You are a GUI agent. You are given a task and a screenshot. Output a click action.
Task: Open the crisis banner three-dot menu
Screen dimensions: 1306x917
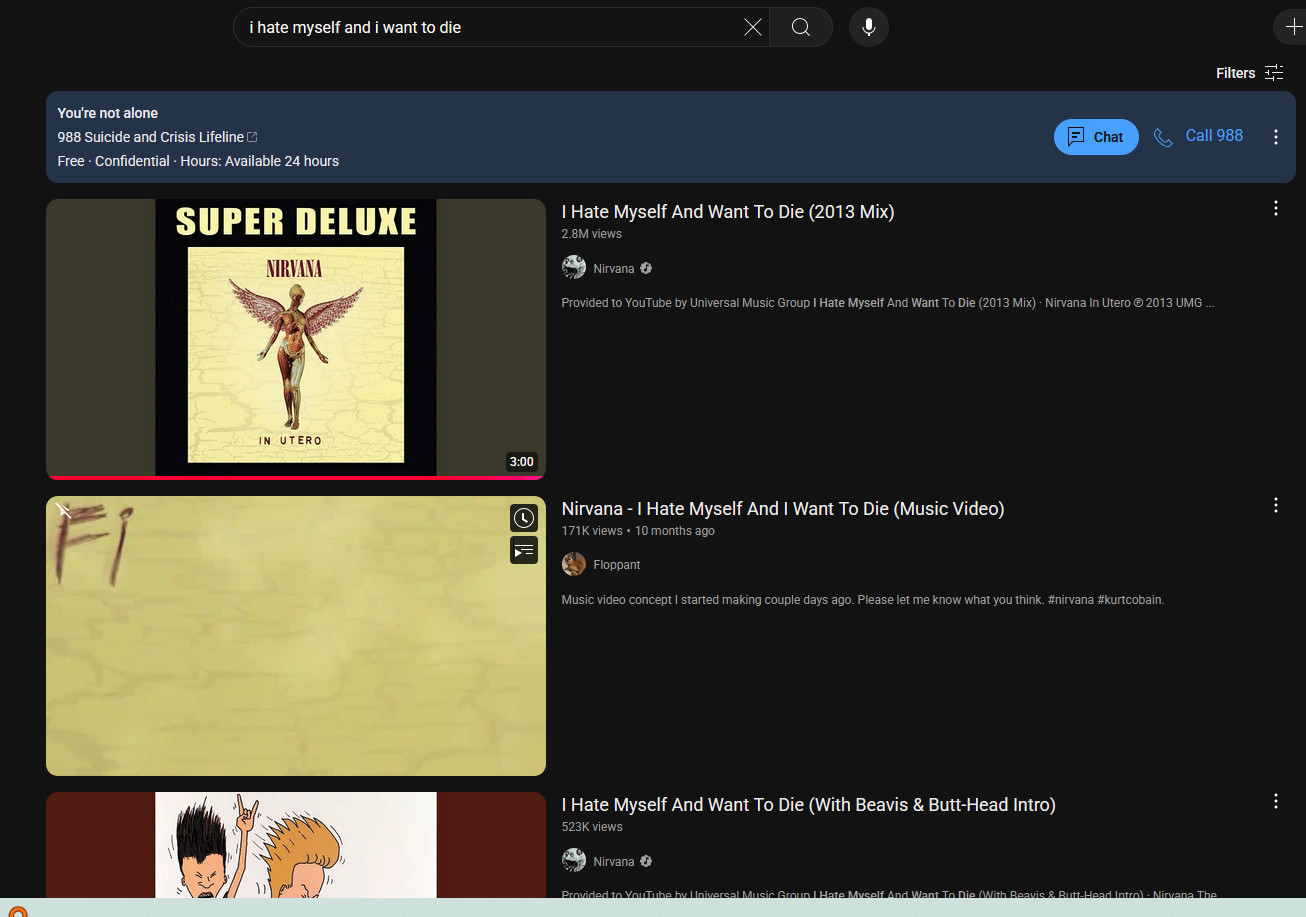pos(1275,137)
